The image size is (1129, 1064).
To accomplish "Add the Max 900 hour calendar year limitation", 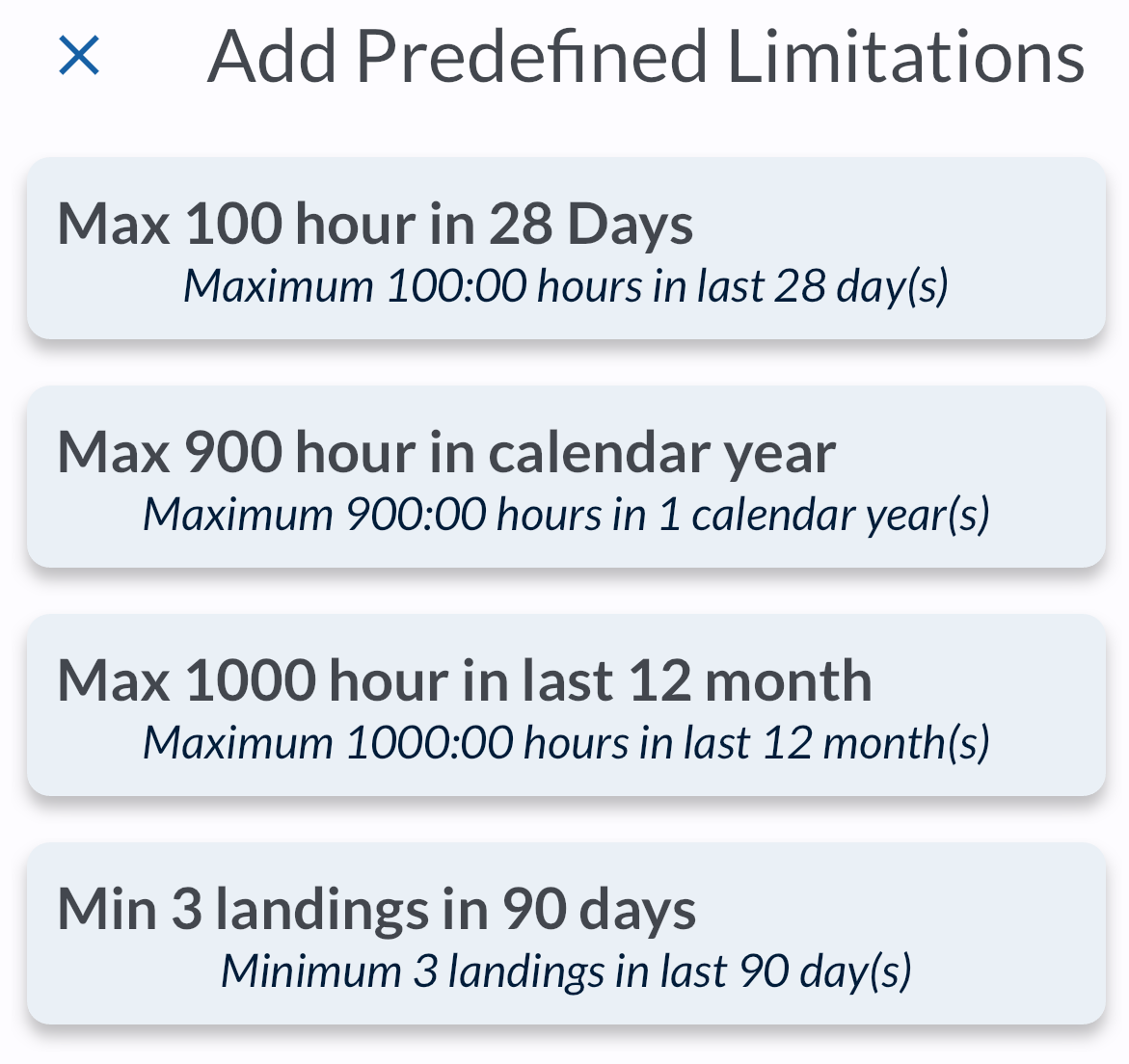I will click(446, 452).
